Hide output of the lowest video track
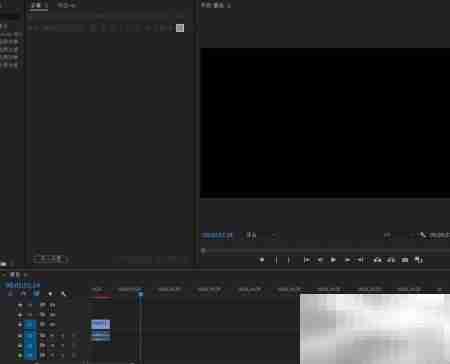The image size is (450, 364). [52, 324]
